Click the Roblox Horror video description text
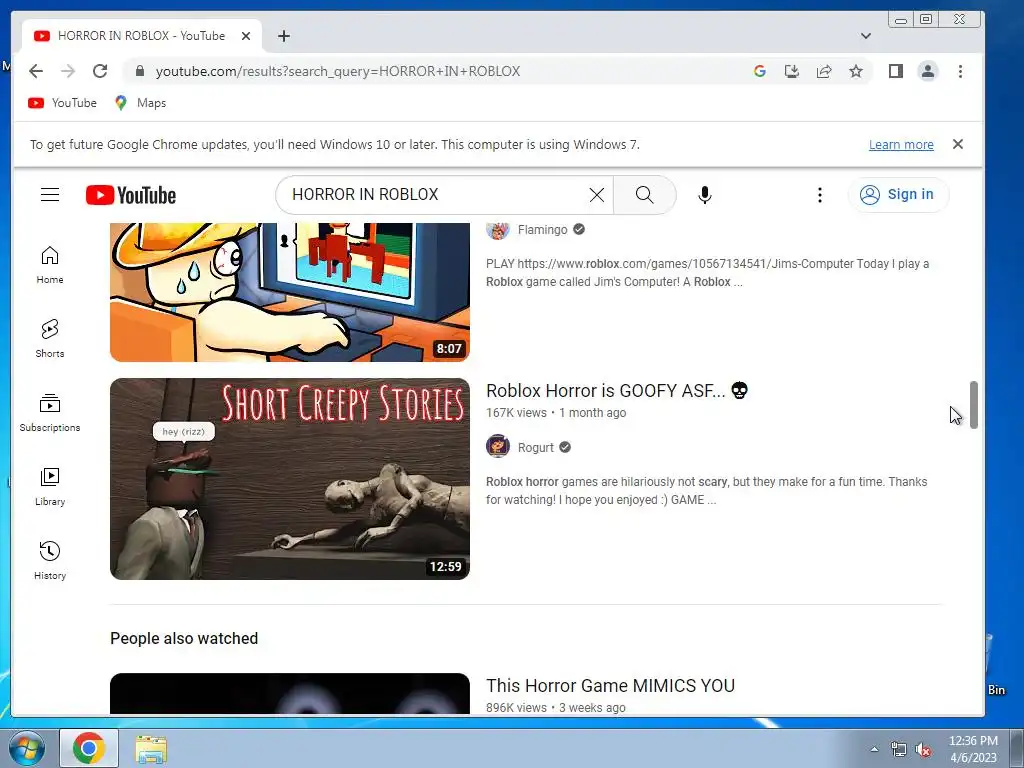Screen dimensions: 1024x768 click(x=707, y=490)
